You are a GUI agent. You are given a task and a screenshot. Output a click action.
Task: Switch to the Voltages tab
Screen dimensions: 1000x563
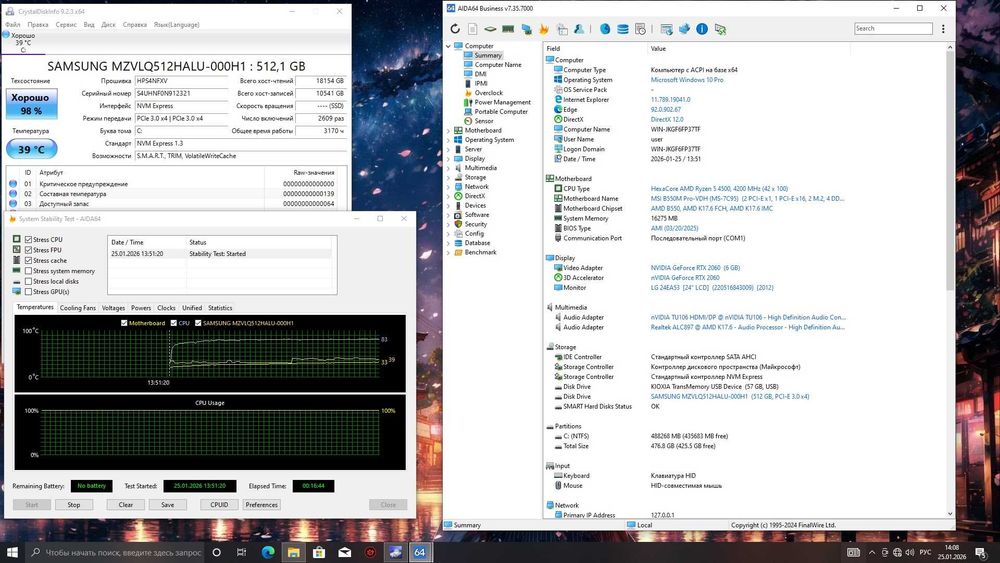pos(114,308)
